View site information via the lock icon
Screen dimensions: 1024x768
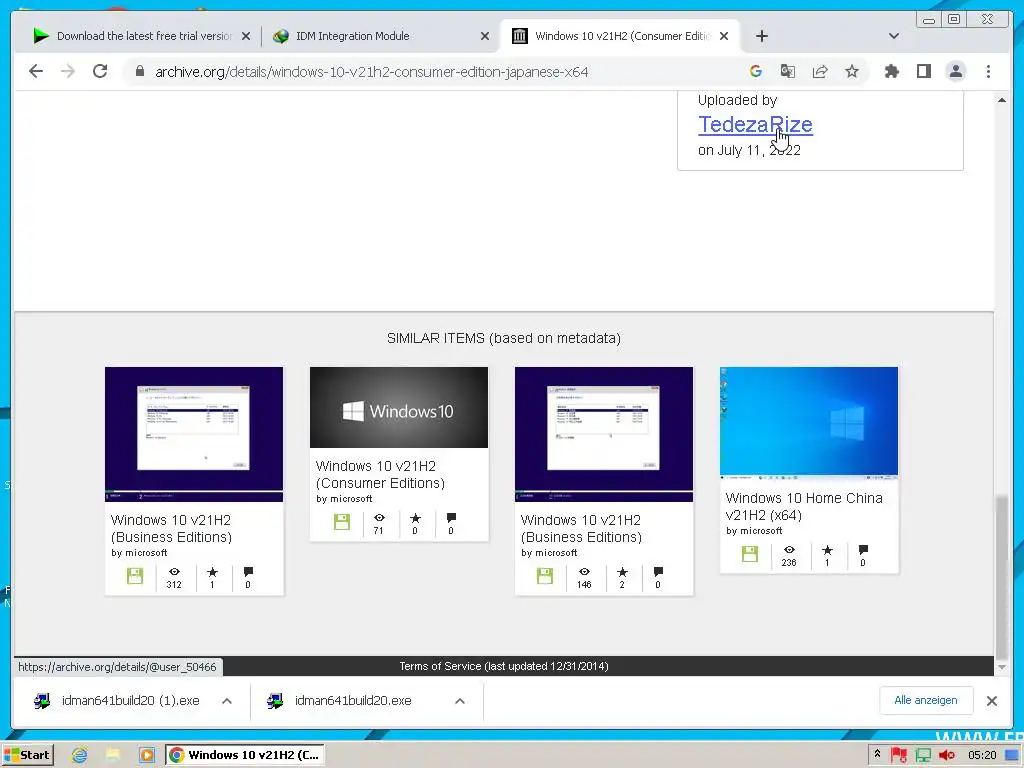139,71
